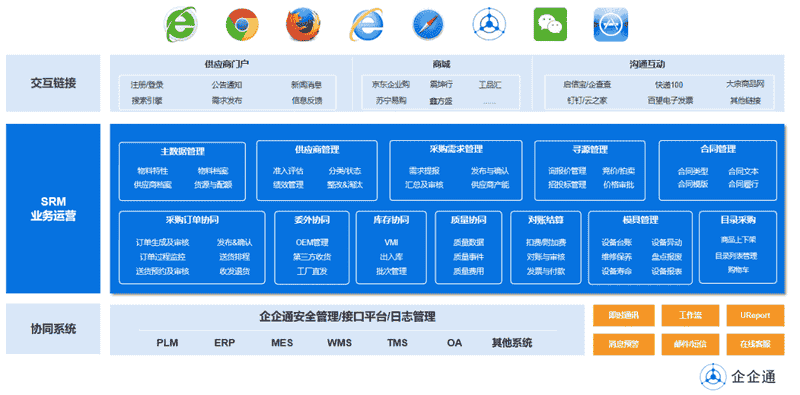The image size is (800, 395).
Task: Click 钉钉/云之家 in communication section
Action: tap(586, 101)
